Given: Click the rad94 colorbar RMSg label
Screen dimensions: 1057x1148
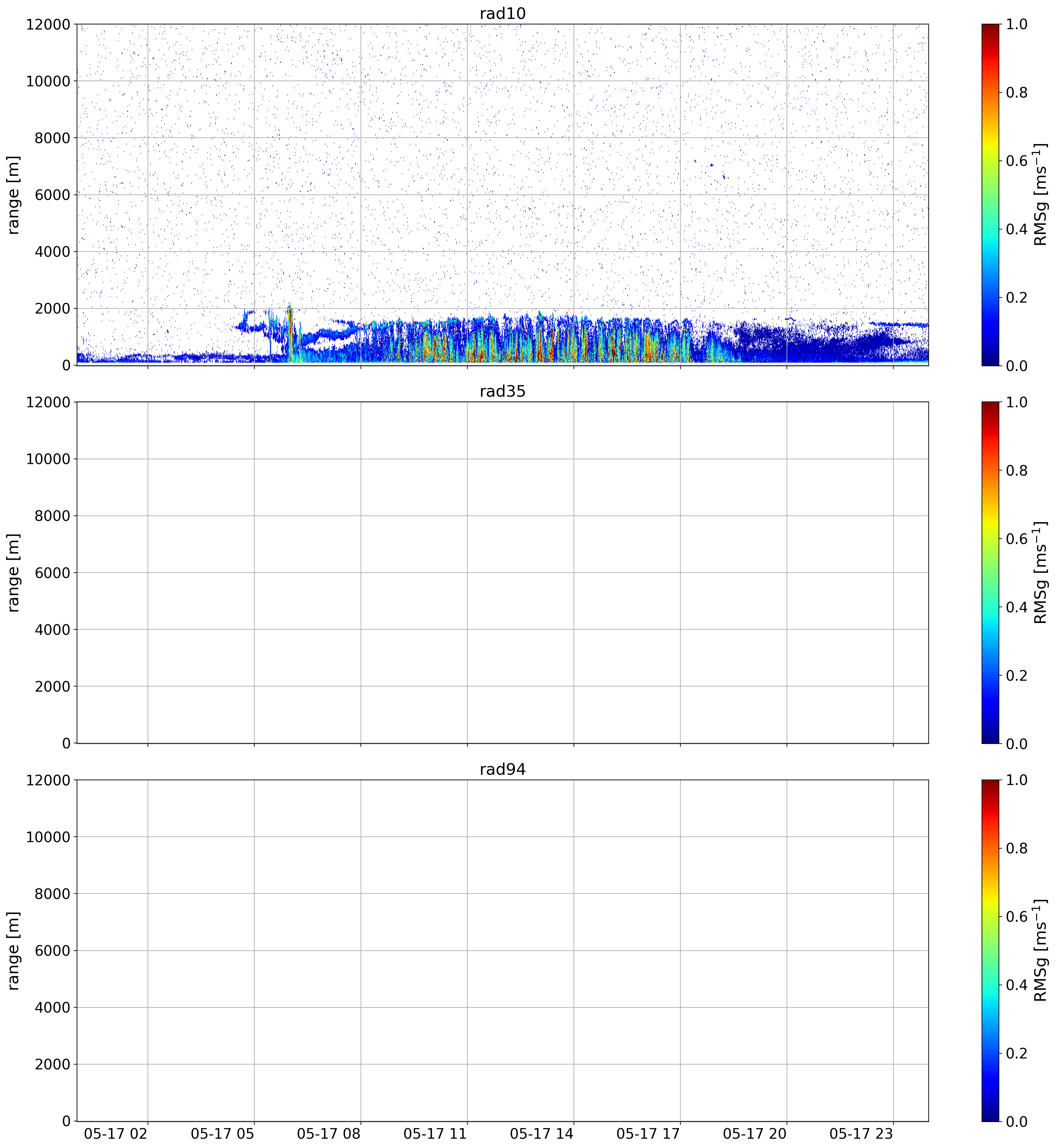Looking at the screenshot, I should click(x=1040, y=951).
